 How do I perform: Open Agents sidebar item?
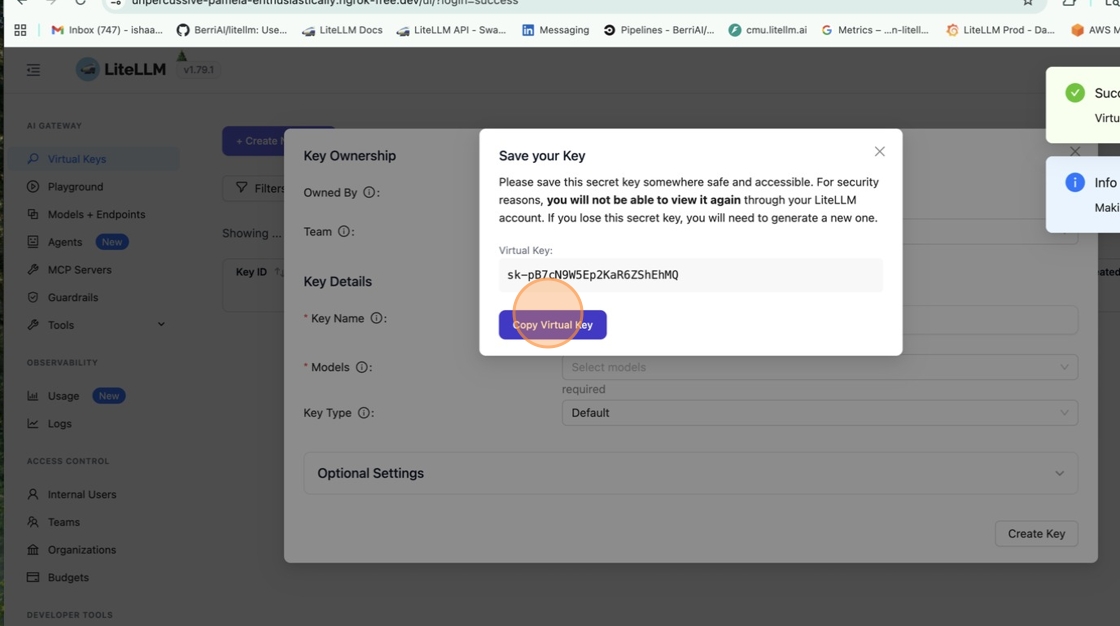click(x=64, y=242)
